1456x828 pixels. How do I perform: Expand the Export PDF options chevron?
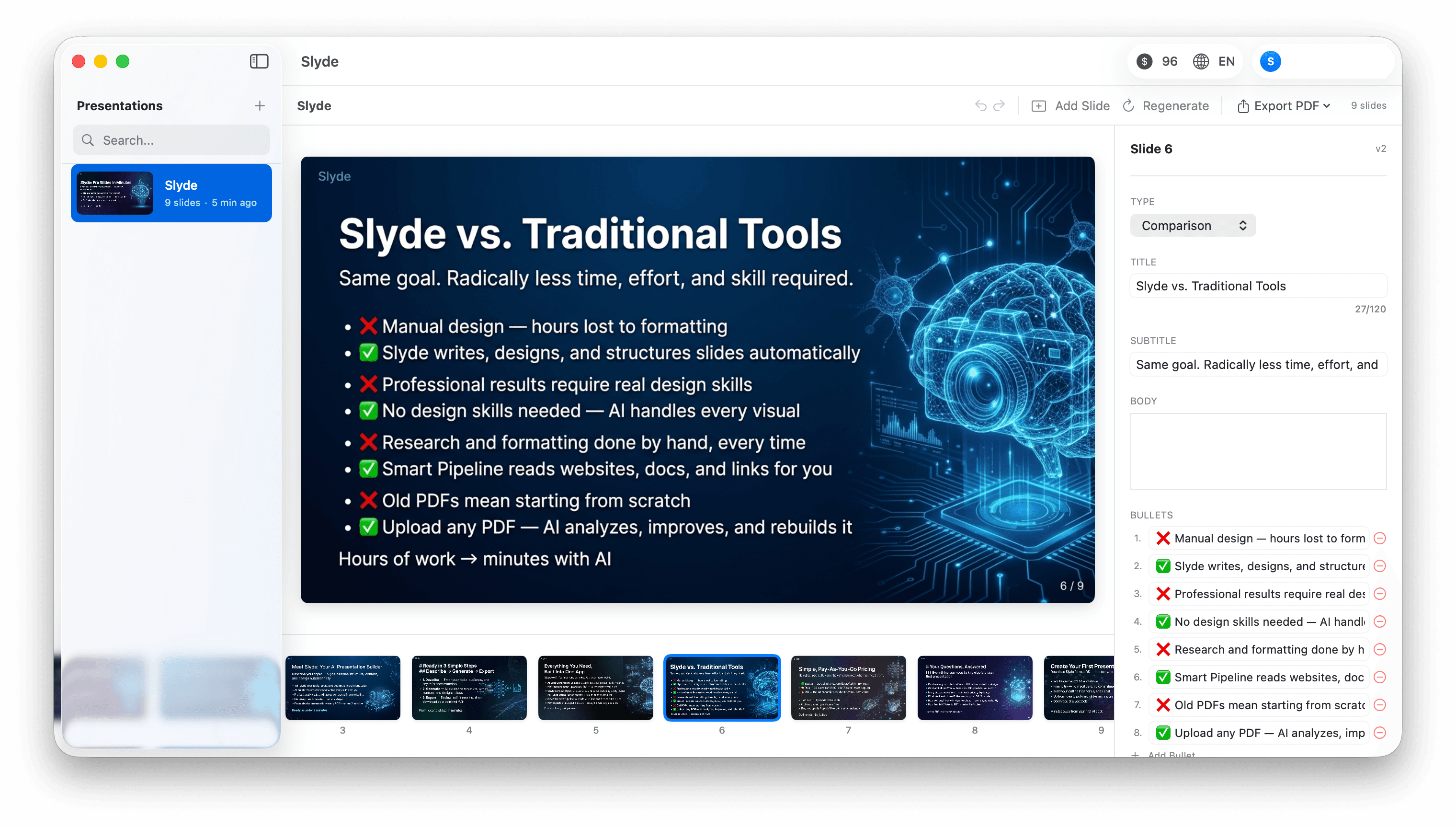click(1326, 106)
